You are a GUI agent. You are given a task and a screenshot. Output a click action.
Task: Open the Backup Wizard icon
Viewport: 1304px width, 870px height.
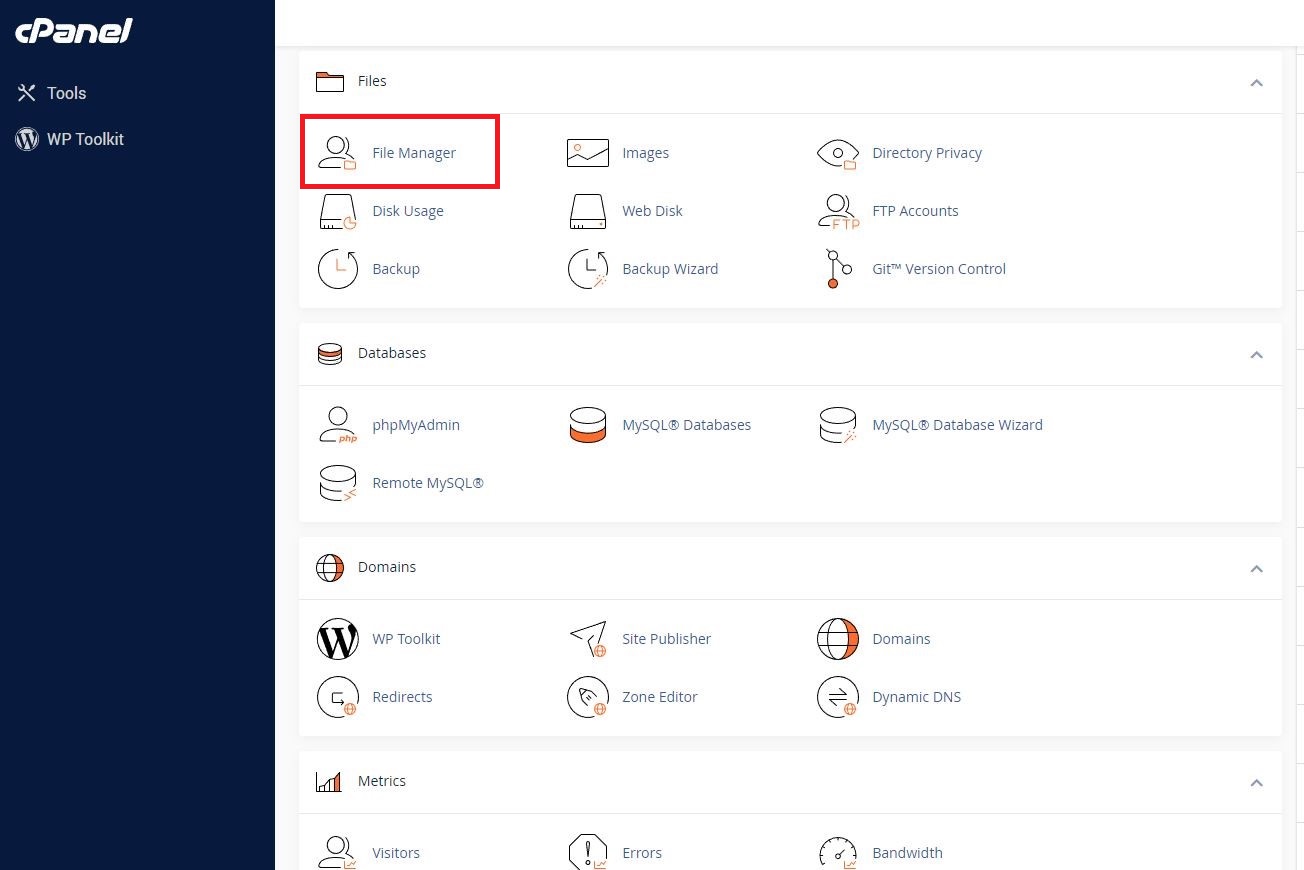tap(588, 269)
